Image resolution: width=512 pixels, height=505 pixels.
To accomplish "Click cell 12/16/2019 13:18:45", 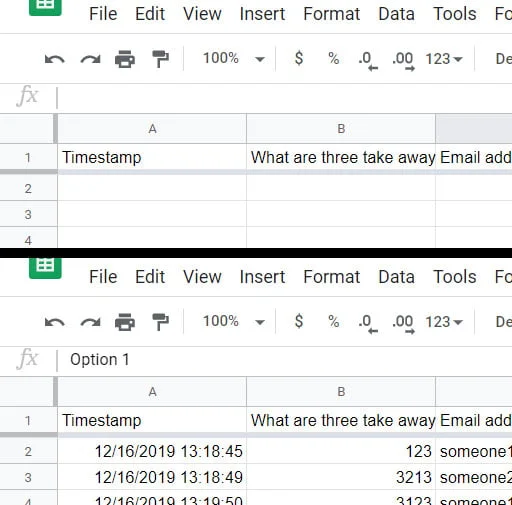I will tap(152, 451).
